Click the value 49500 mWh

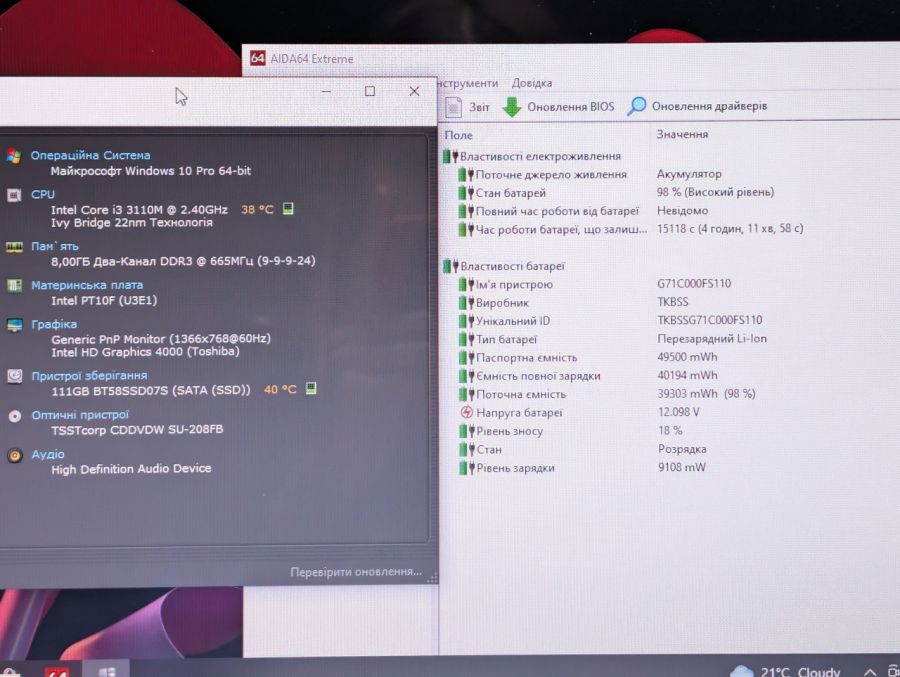687,357
